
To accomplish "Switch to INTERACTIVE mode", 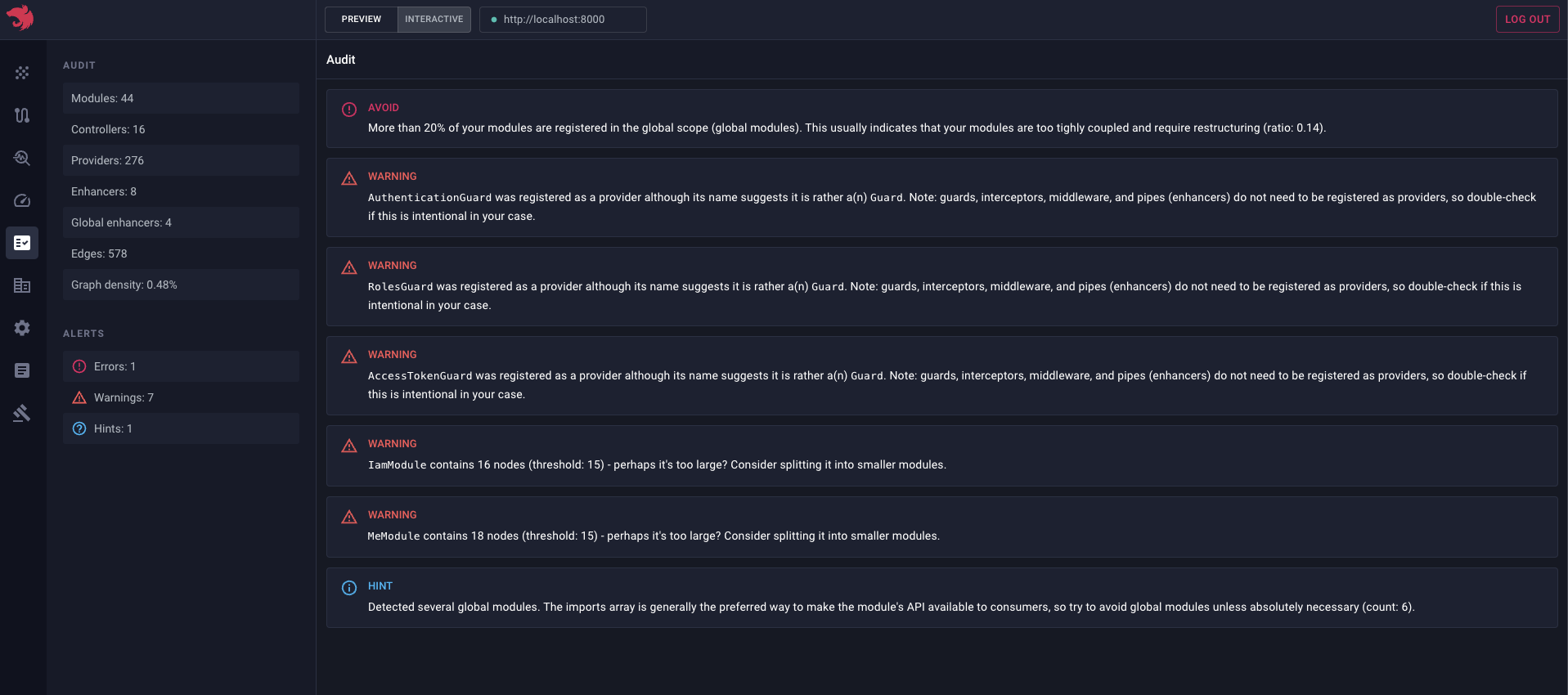I will click(x=434, y=20).
